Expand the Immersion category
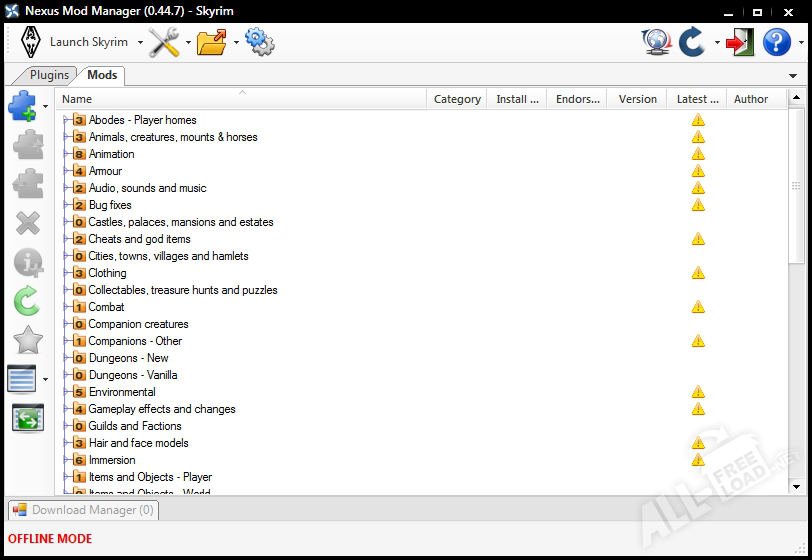Image resolution: width=812 pixels, height=560 pixels. tap(66, 460)
